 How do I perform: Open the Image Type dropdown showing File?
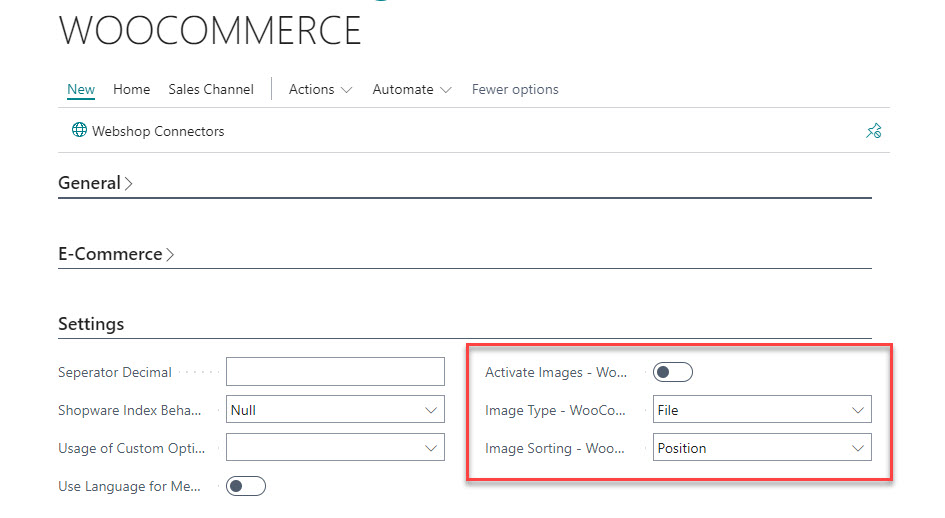[x=762, y=410]
